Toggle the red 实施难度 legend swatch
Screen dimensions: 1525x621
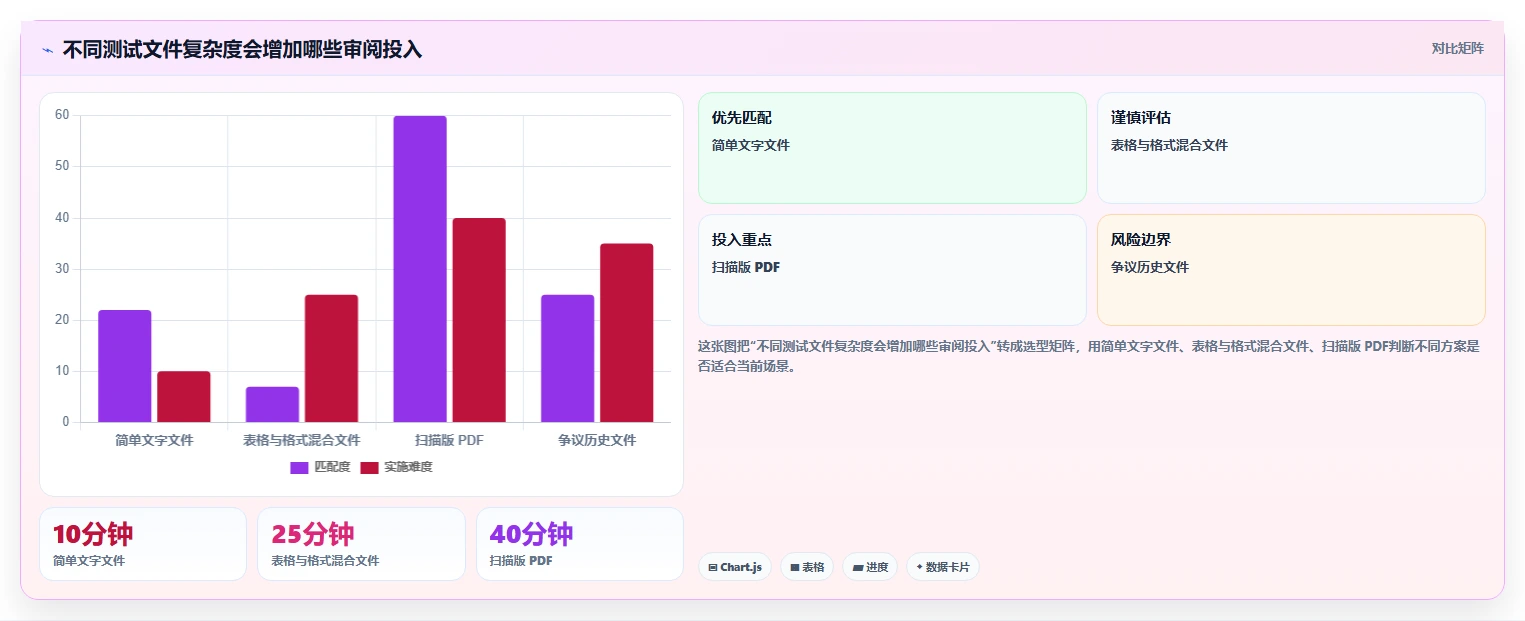click(369, 467)
